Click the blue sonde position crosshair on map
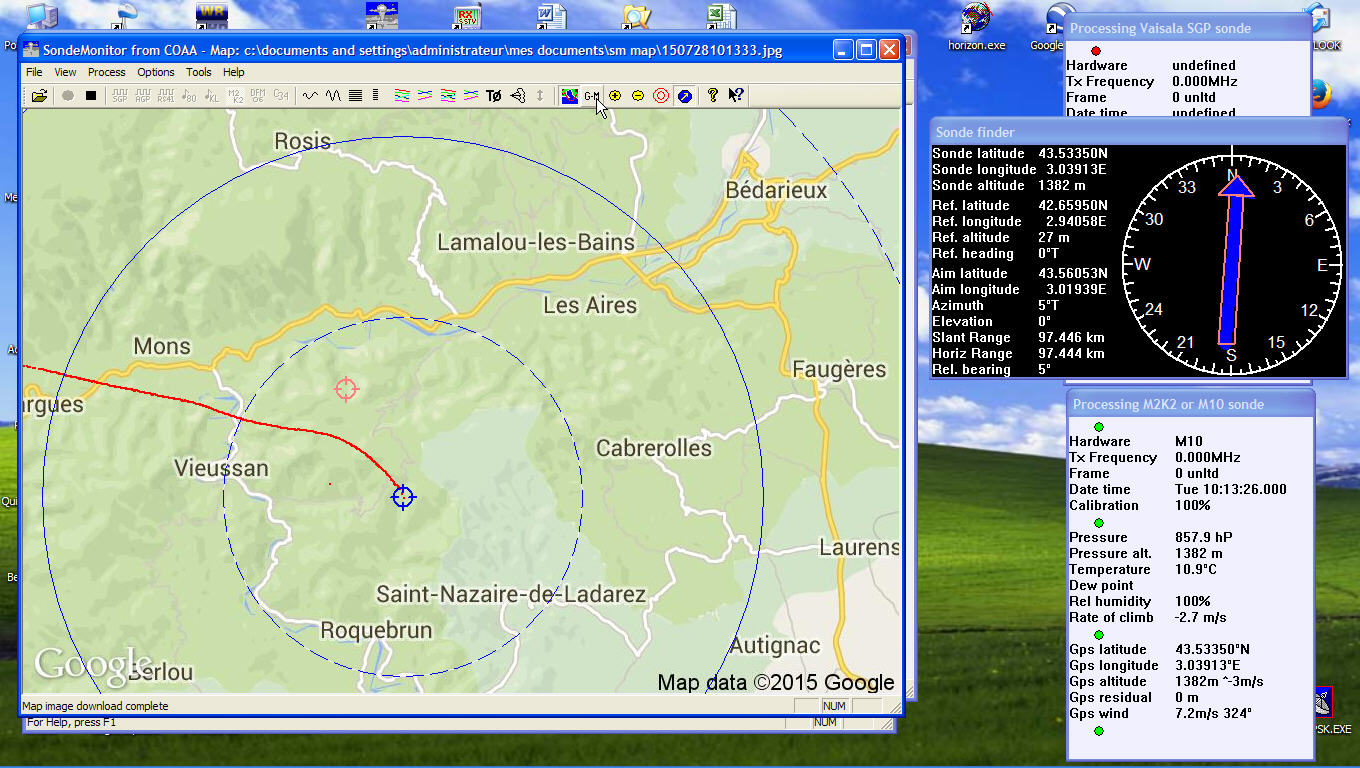The image size is (1360, 768). [x=403, y=496]
